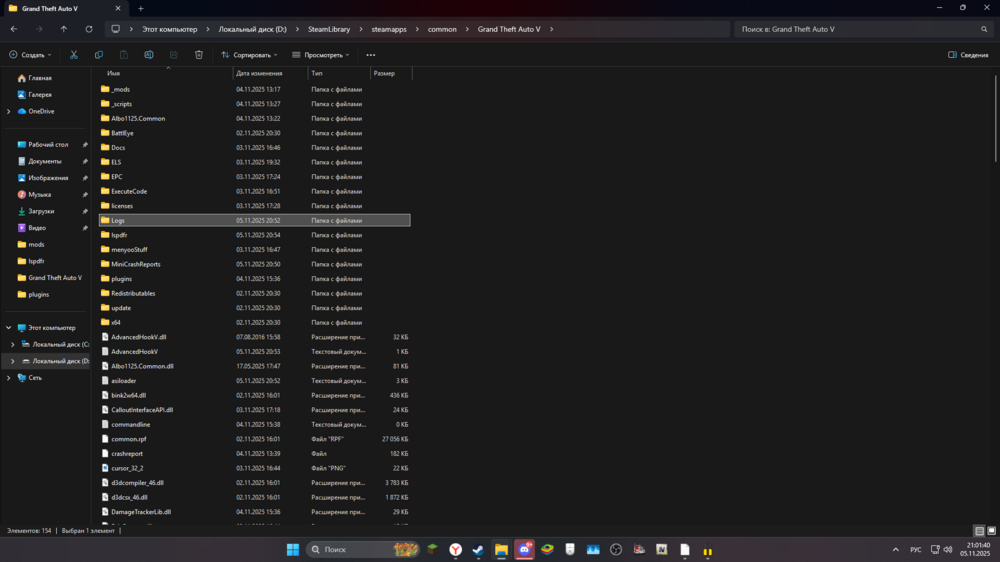Switch to large thumbnails view icon
Viewport: 1000px width, 562px height.
pos(991,531)
